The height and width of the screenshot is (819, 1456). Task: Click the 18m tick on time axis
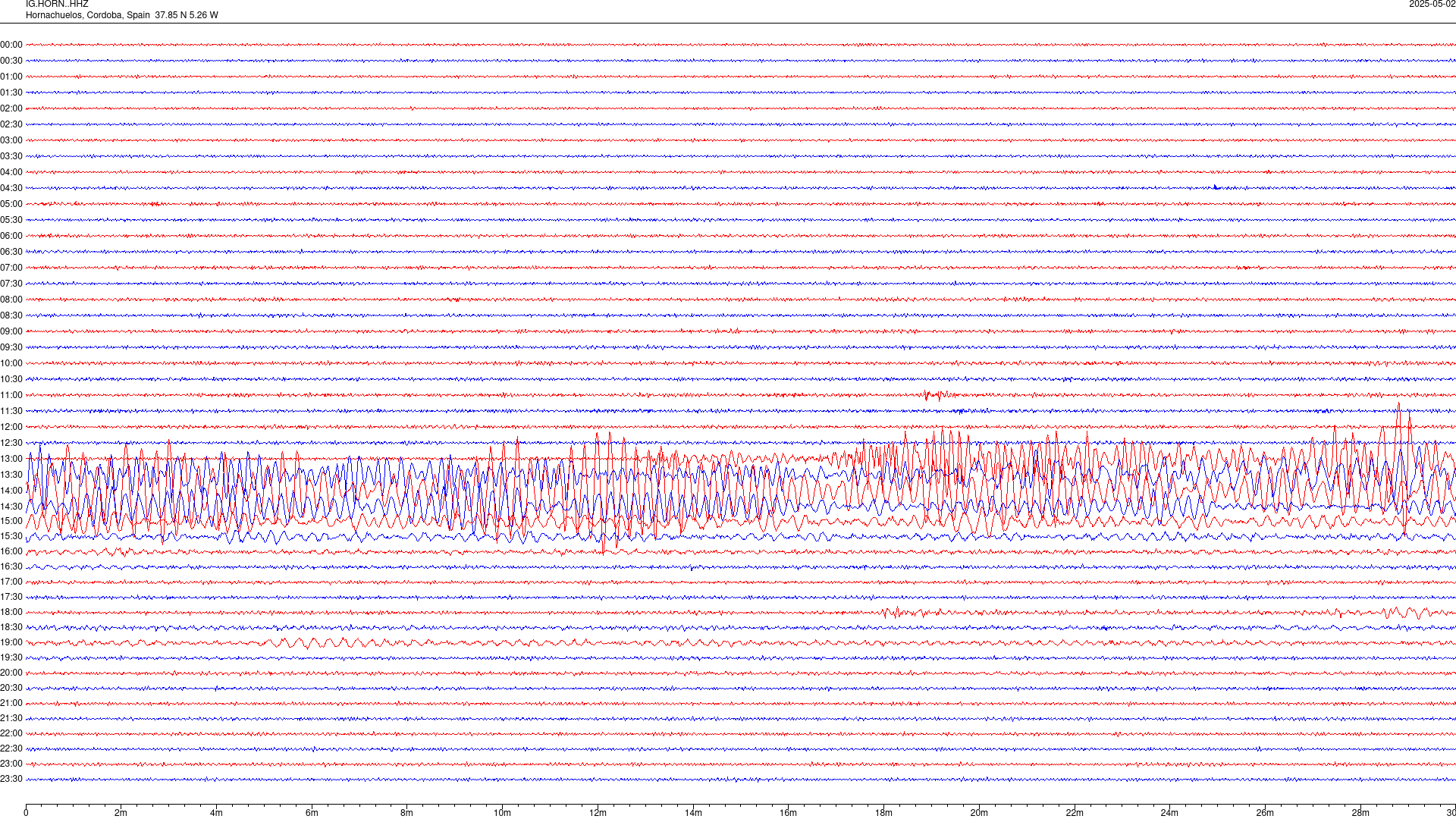tap(883, 813)
